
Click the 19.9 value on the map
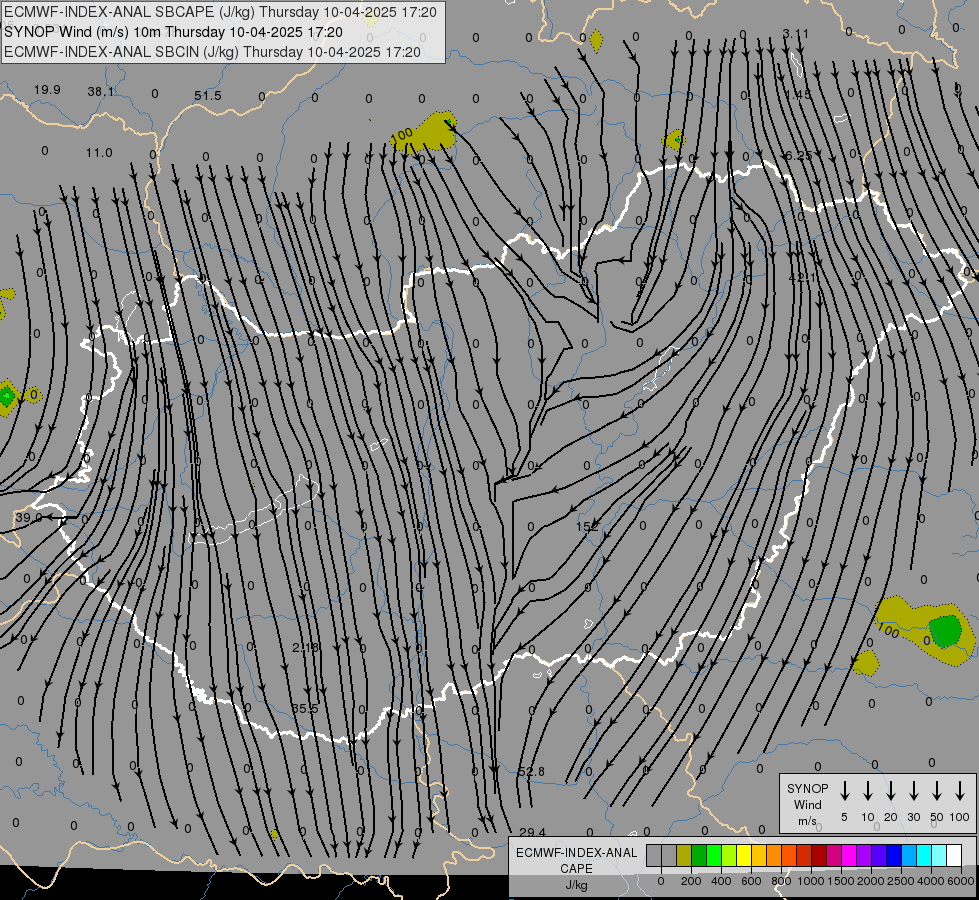coord(47,90)
